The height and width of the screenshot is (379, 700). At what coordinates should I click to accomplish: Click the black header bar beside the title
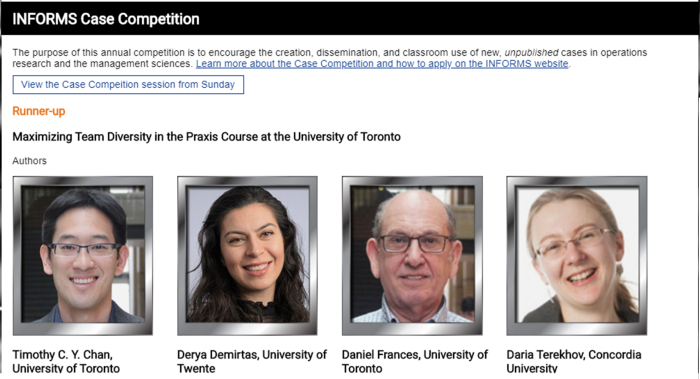click(446, 19)
